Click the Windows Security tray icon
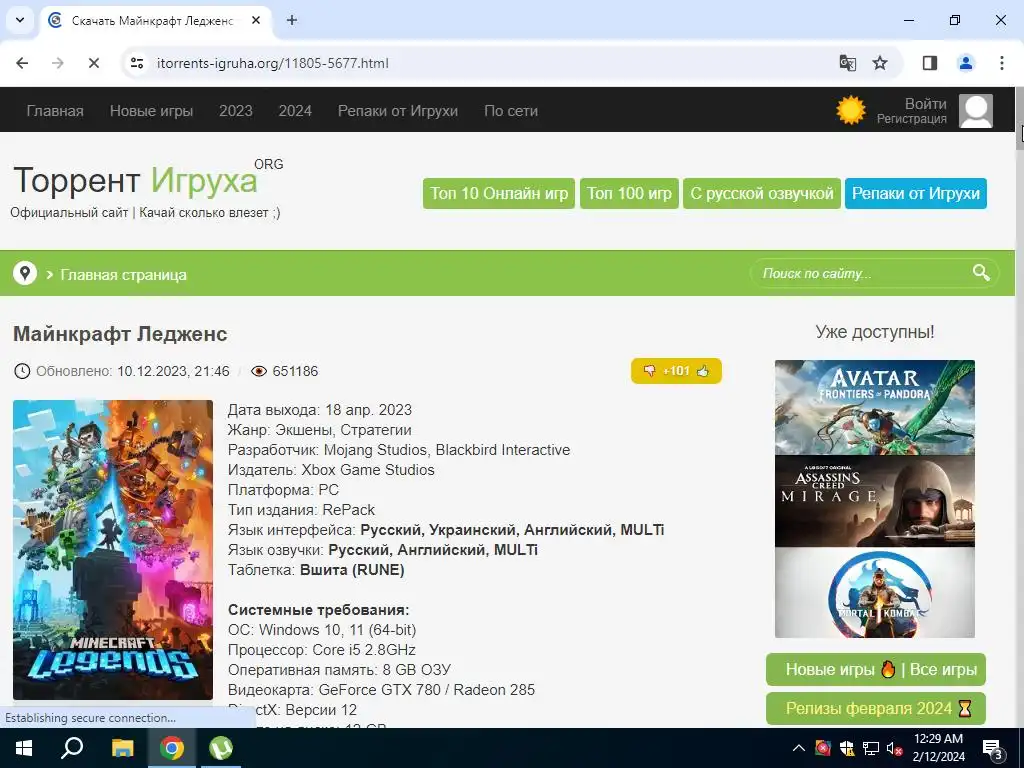The height and width of the screenshot is (768, 1024). click(x=847, y=748)
